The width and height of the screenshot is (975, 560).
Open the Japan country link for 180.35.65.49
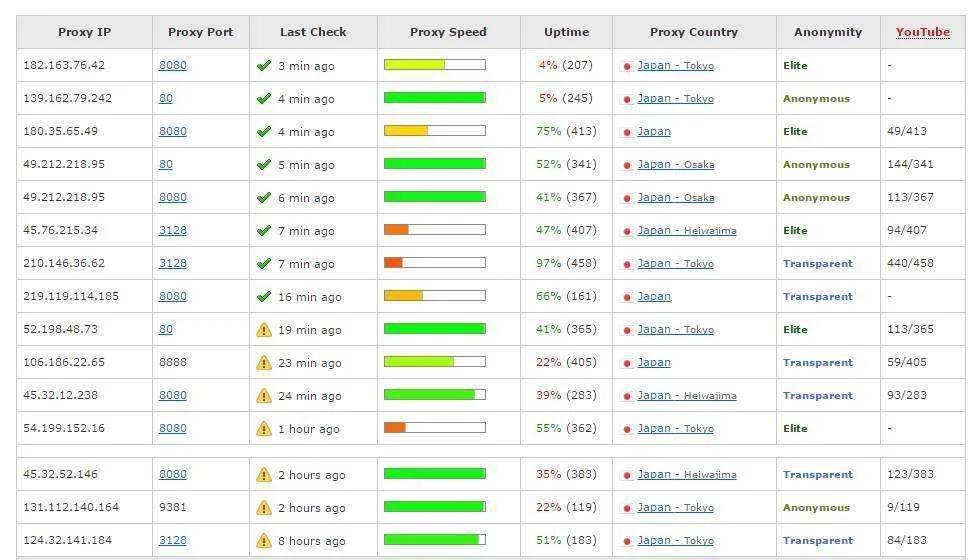tap(654, 131)
